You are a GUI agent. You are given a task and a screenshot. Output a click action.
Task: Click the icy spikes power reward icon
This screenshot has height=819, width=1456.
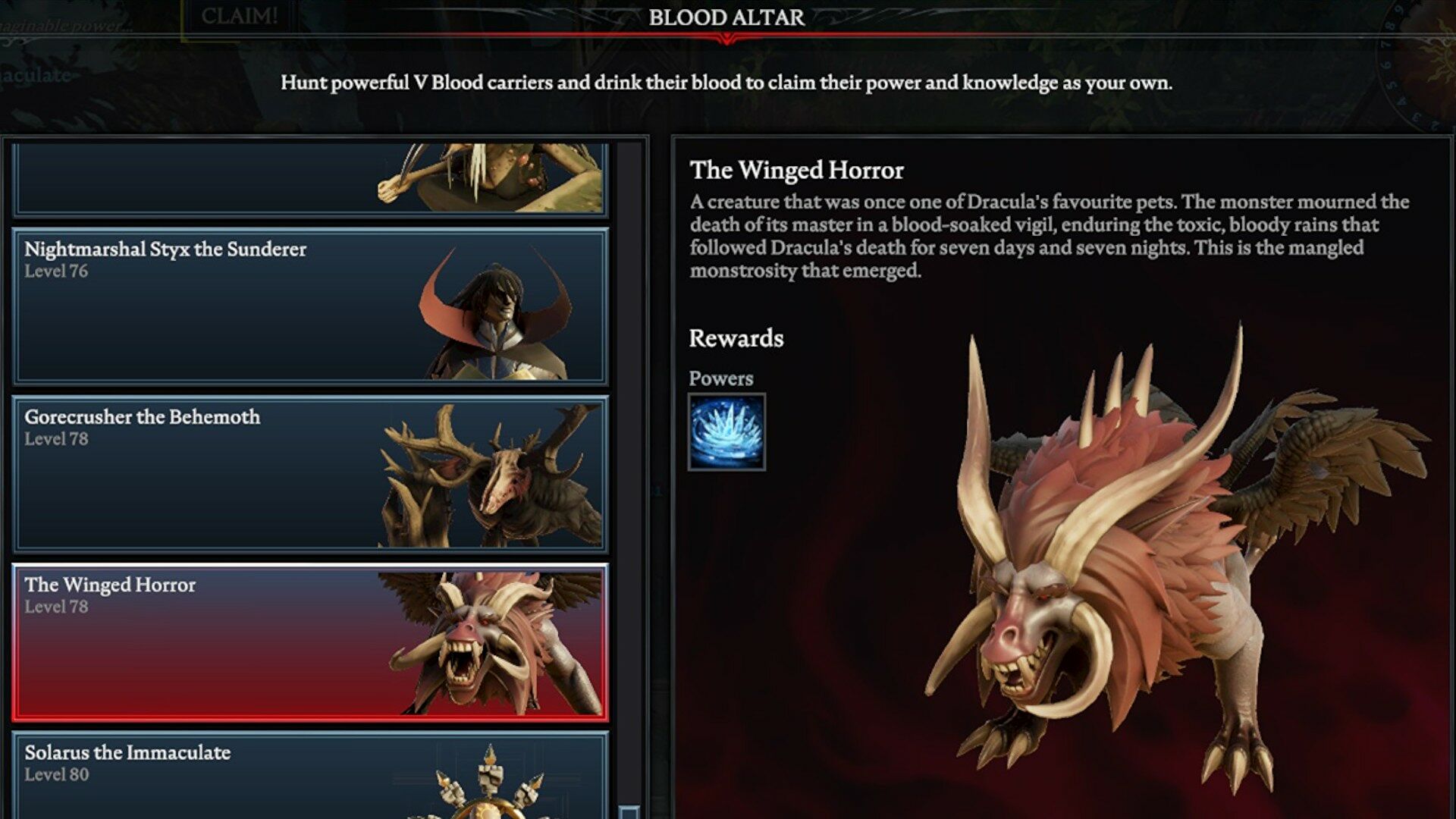click(x=726, y=431)
